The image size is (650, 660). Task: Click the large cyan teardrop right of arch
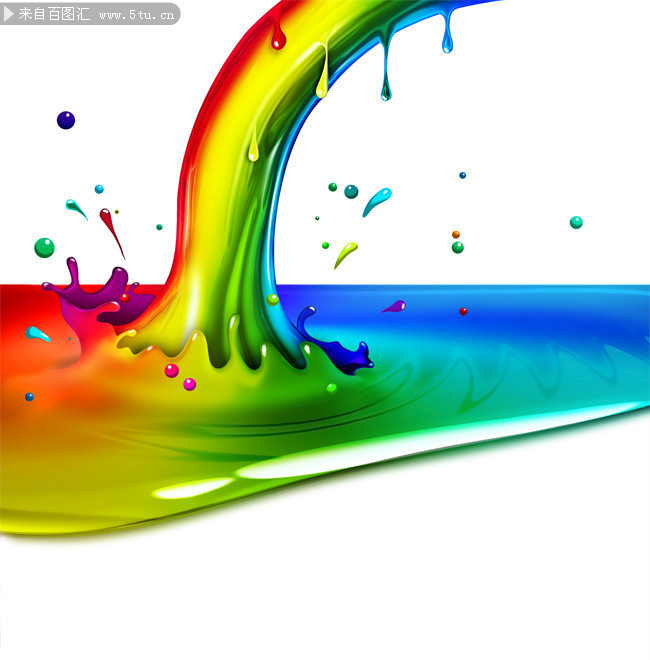[x=376, y=200]
